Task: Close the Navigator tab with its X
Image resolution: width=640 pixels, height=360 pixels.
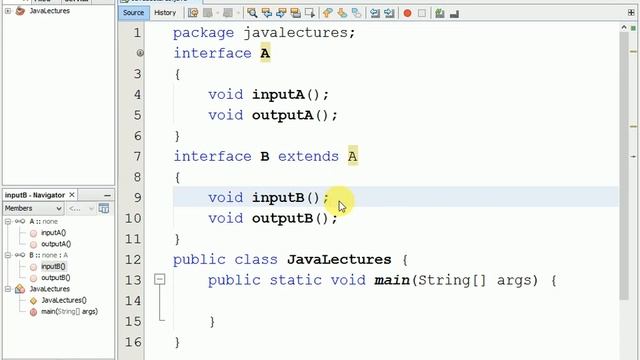Action: click(72, 195)
